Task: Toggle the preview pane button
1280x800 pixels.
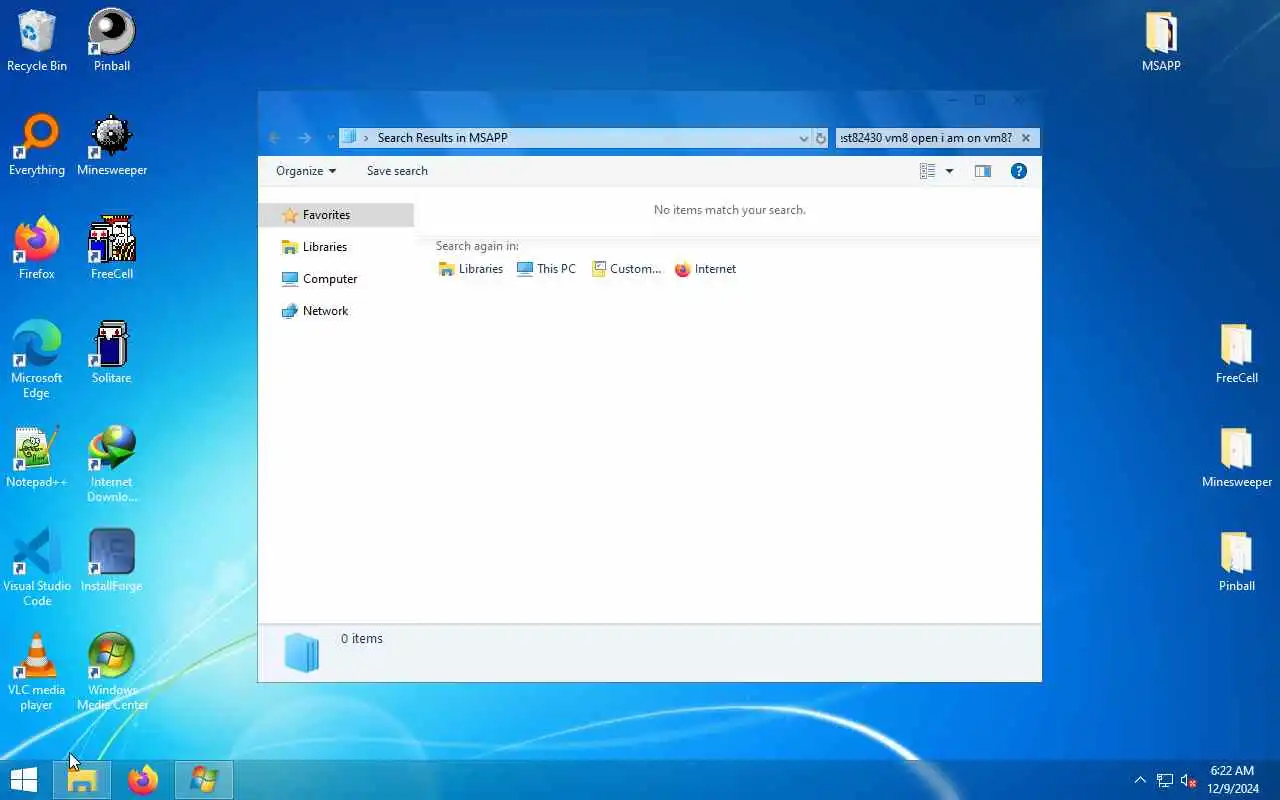Action: click(983, 171)
